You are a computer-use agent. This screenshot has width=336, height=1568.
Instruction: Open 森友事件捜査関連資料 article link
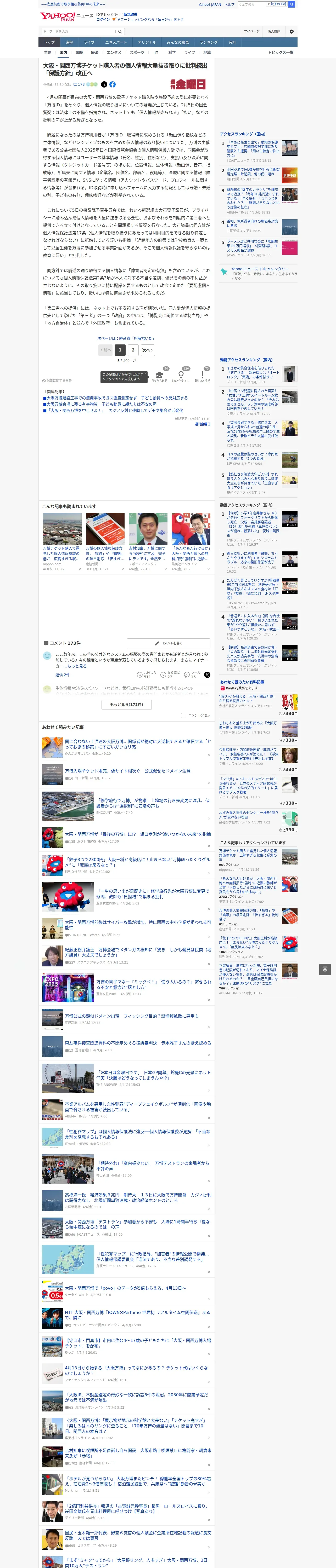(x=138, y=1043)
